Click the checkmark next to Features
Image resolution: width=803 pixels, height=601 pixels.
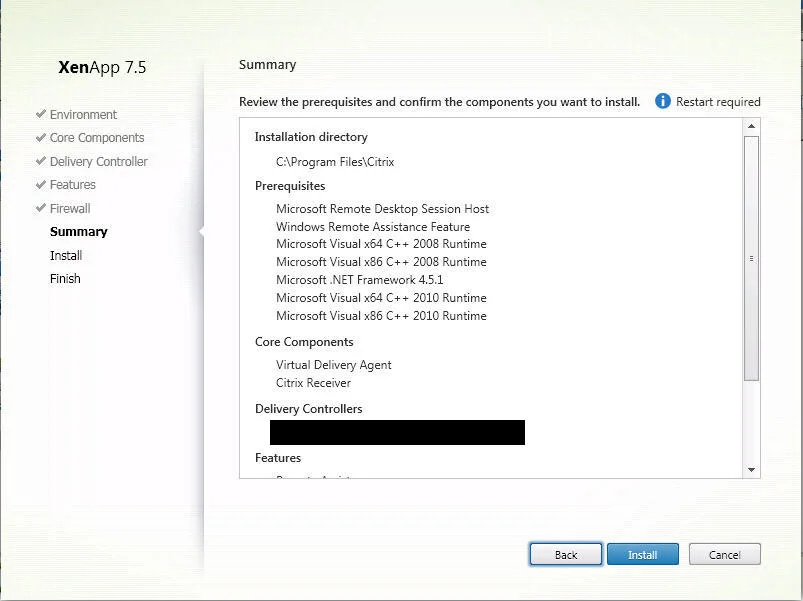[41, 184]
